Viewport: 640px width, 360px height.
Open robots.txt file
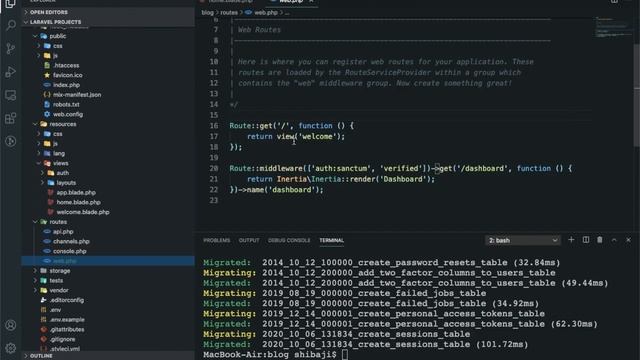click(x=66, y=104)
